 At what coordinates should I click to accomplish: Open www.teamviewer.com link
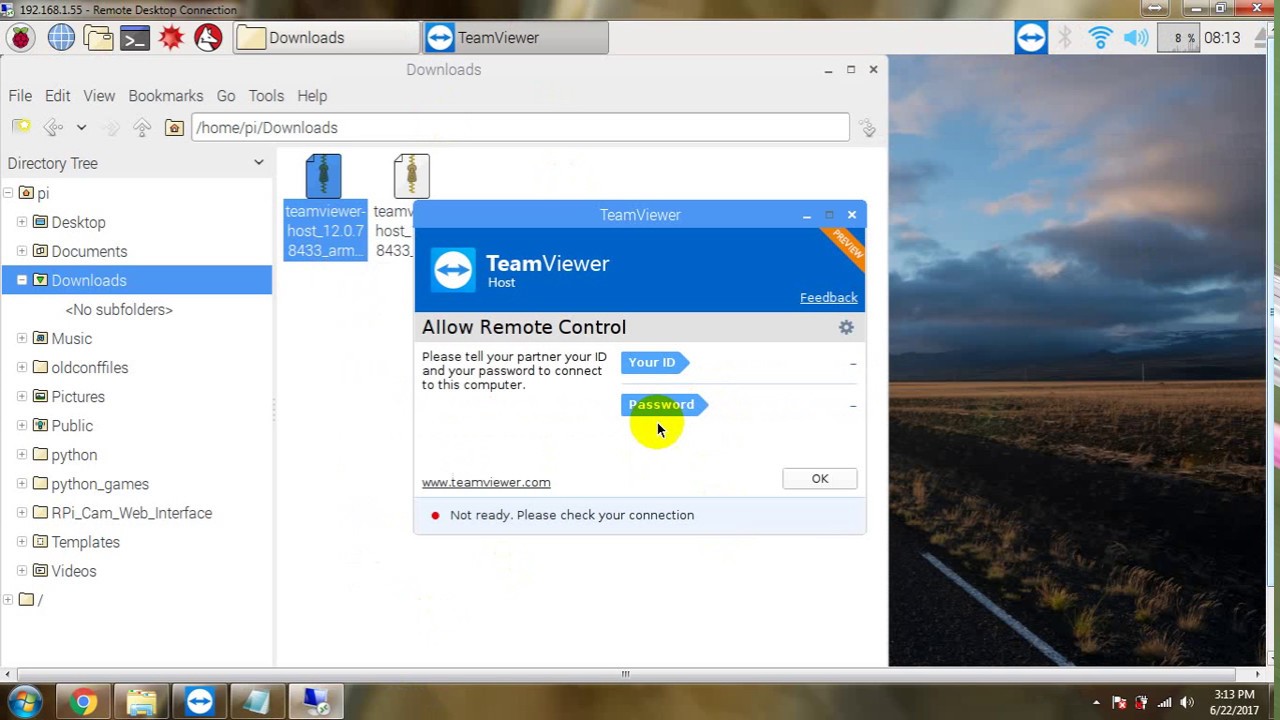click(486, 482)
